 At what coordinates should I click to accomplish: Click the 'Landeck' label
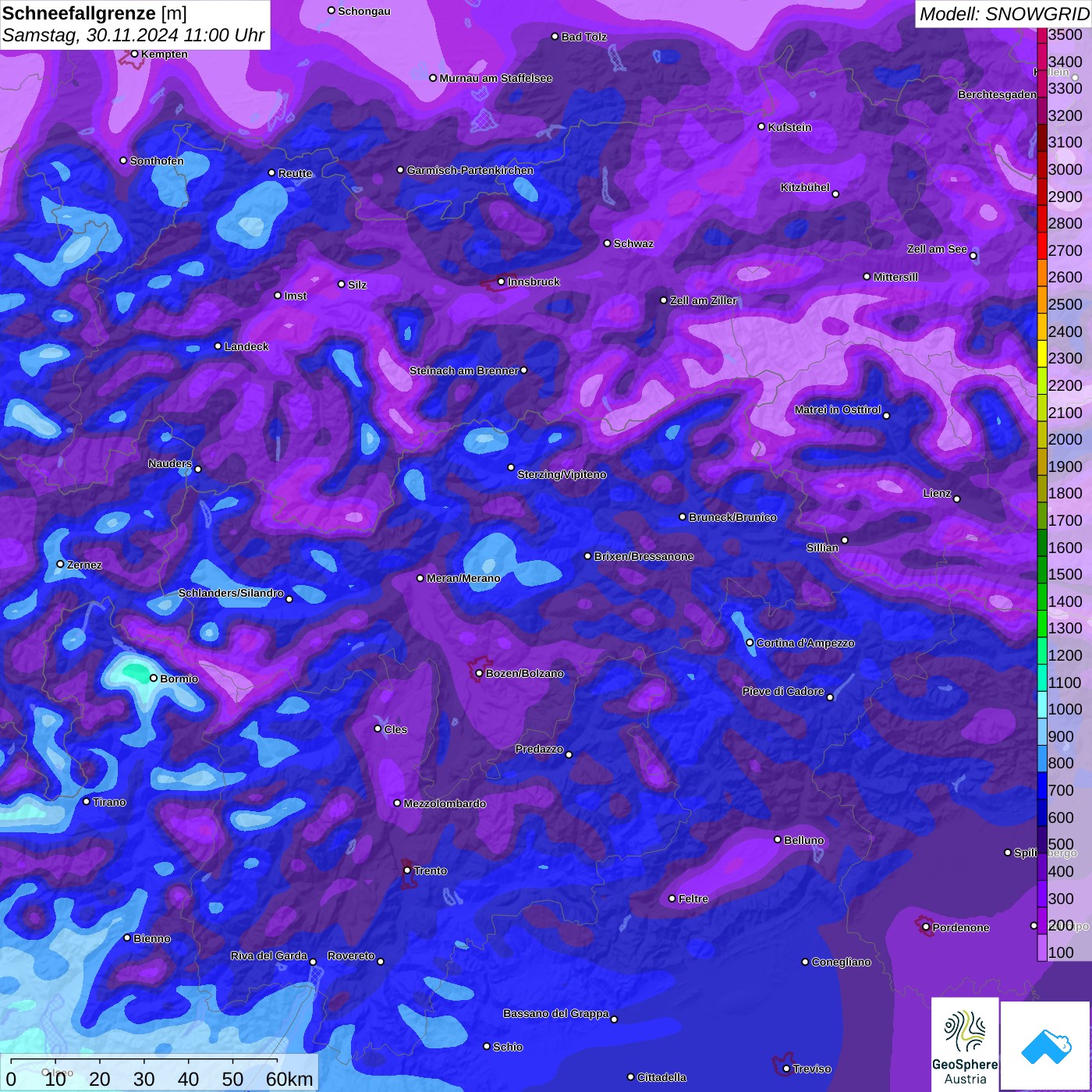(x=246, y=346)
